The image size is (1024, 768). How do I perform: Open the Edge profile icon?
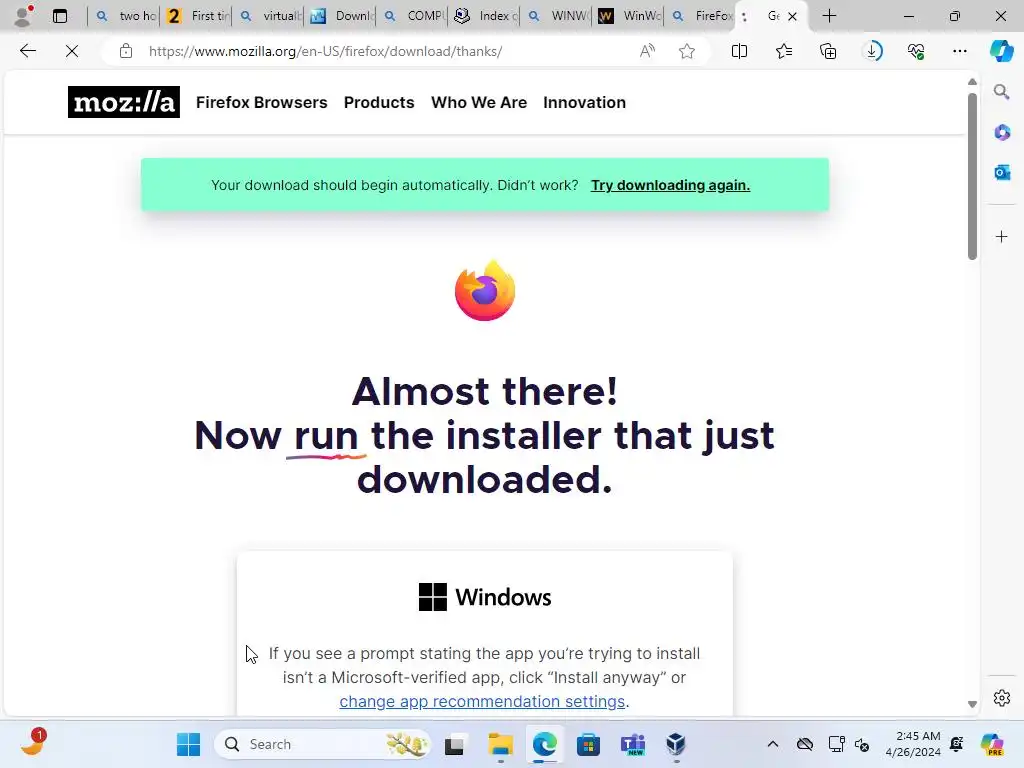pyautogui.click(x=24, y=16)
